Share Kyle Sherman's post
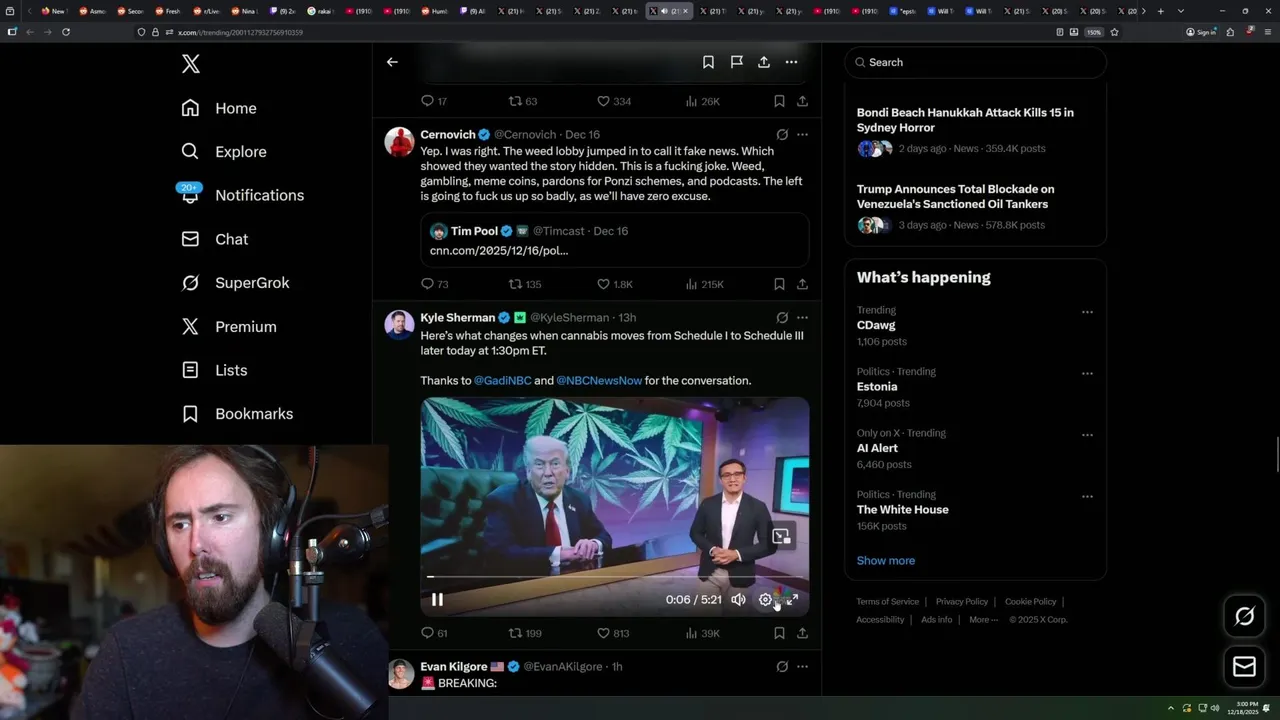 802,633
